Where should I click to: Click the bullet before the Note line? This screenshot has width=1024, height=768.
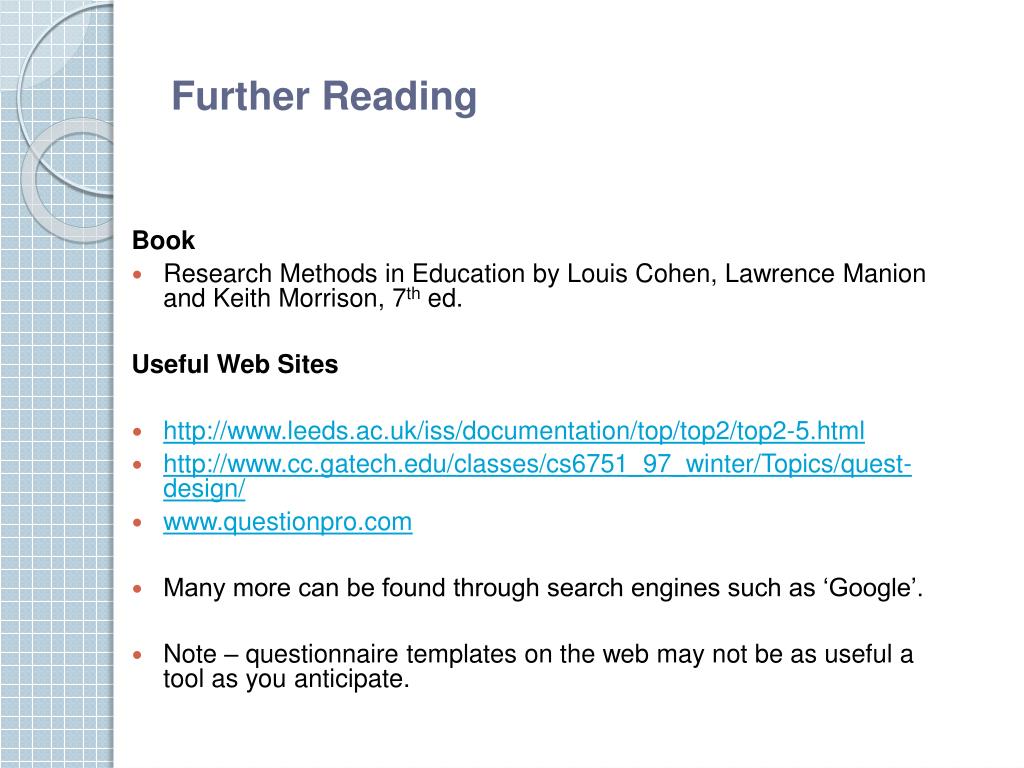(137, 654)
